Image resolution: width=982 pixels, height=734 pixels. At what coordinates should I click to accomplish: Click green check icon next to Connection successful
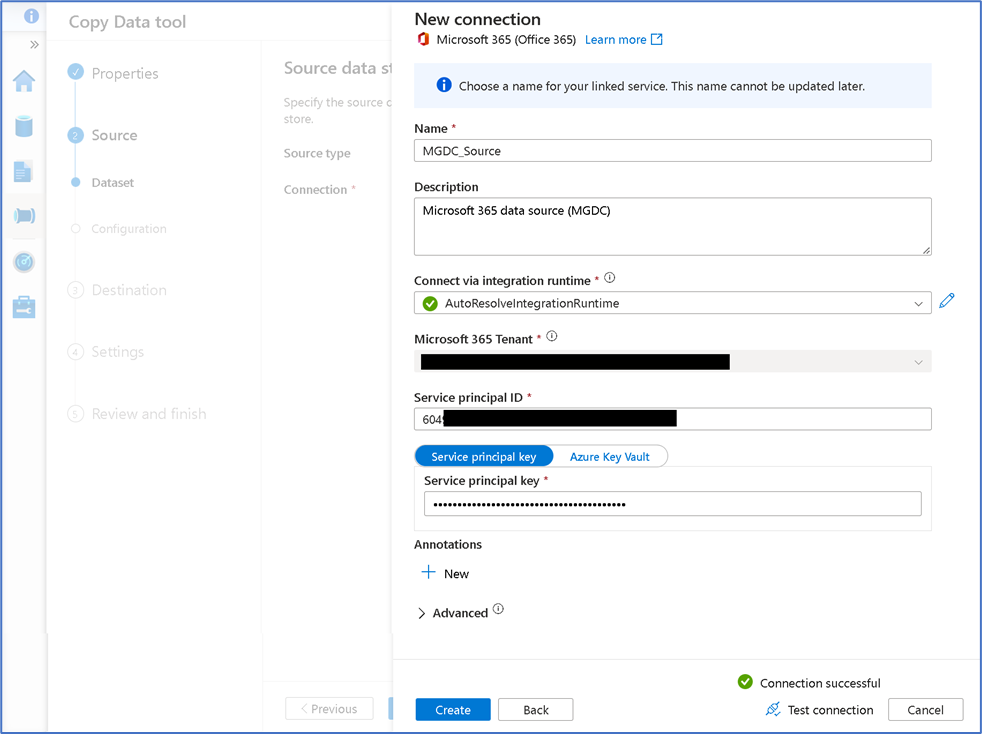click(745, 682)
